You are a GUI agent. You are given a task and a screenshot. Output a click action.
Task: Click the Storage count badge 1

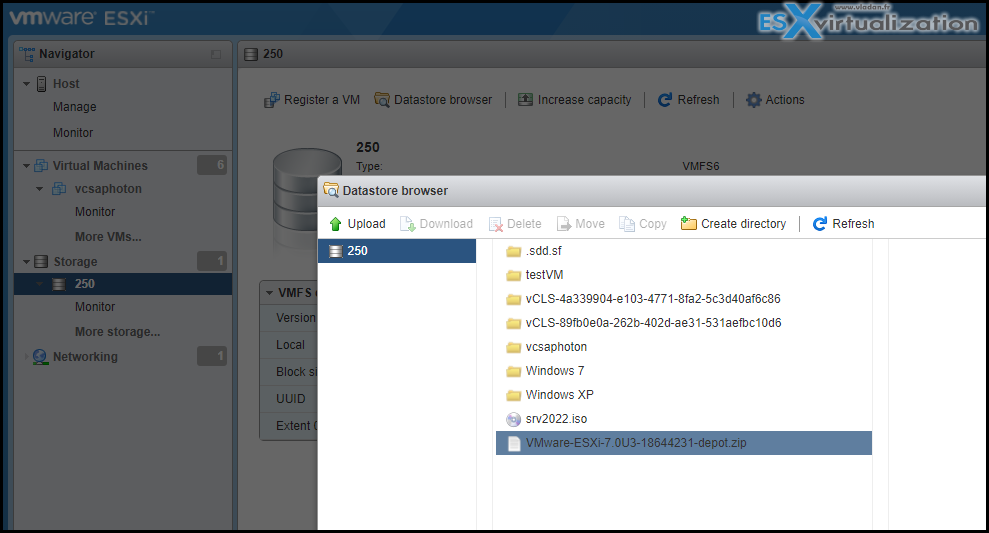click(212, 261)
